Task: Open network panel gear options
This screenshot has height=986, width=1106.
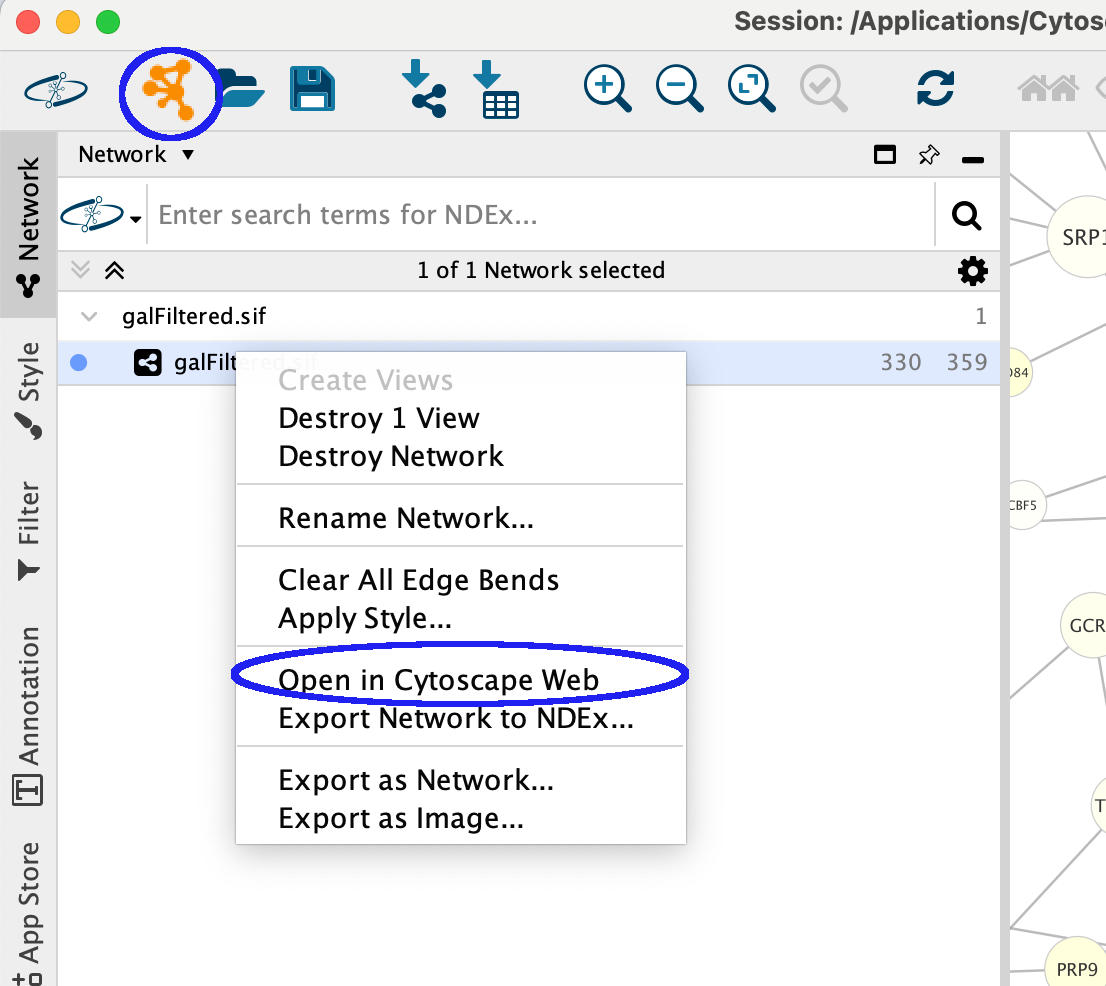Action: 972,271
